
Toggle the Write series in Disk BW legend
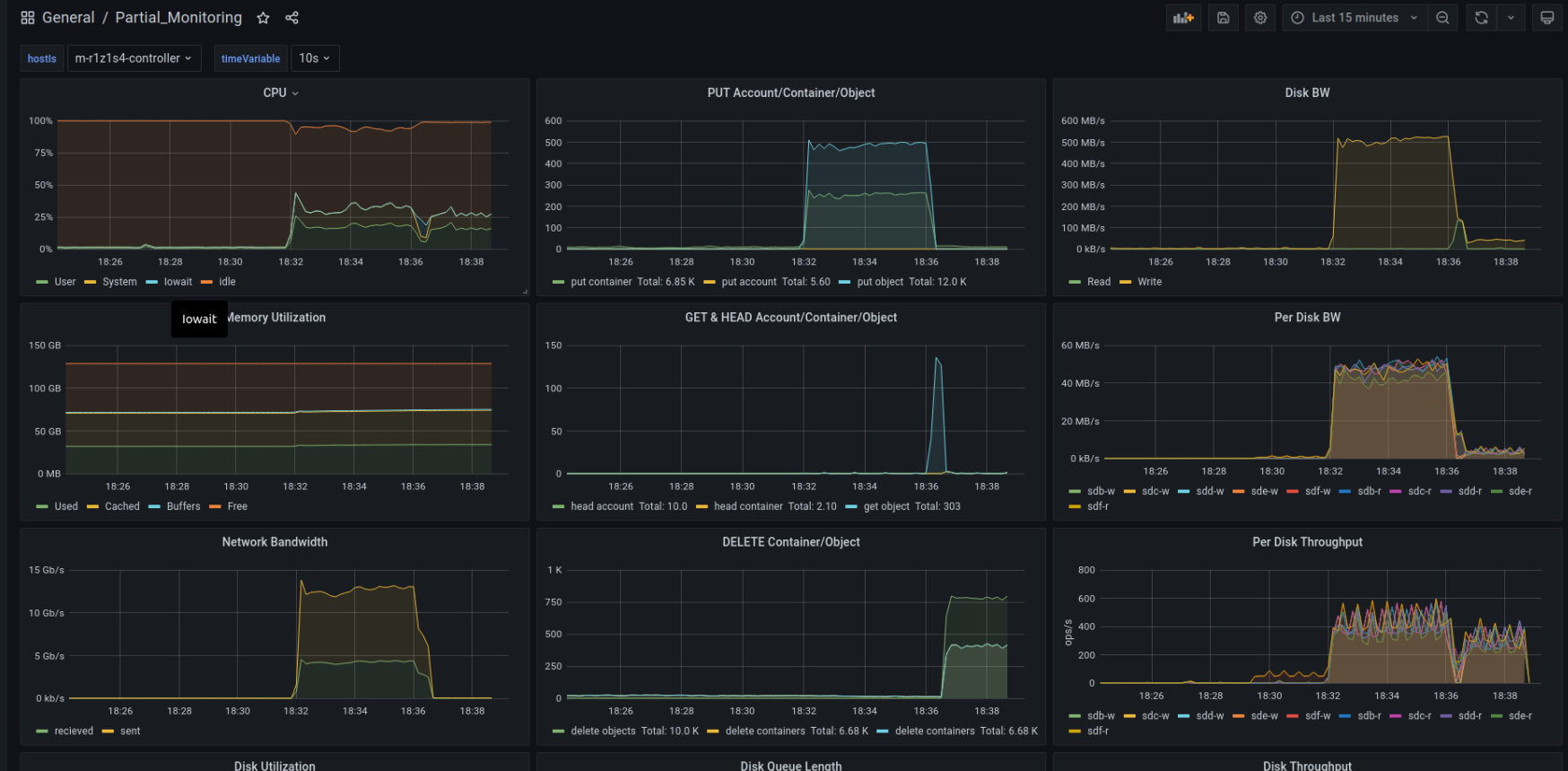click(x=1149, y=282)
